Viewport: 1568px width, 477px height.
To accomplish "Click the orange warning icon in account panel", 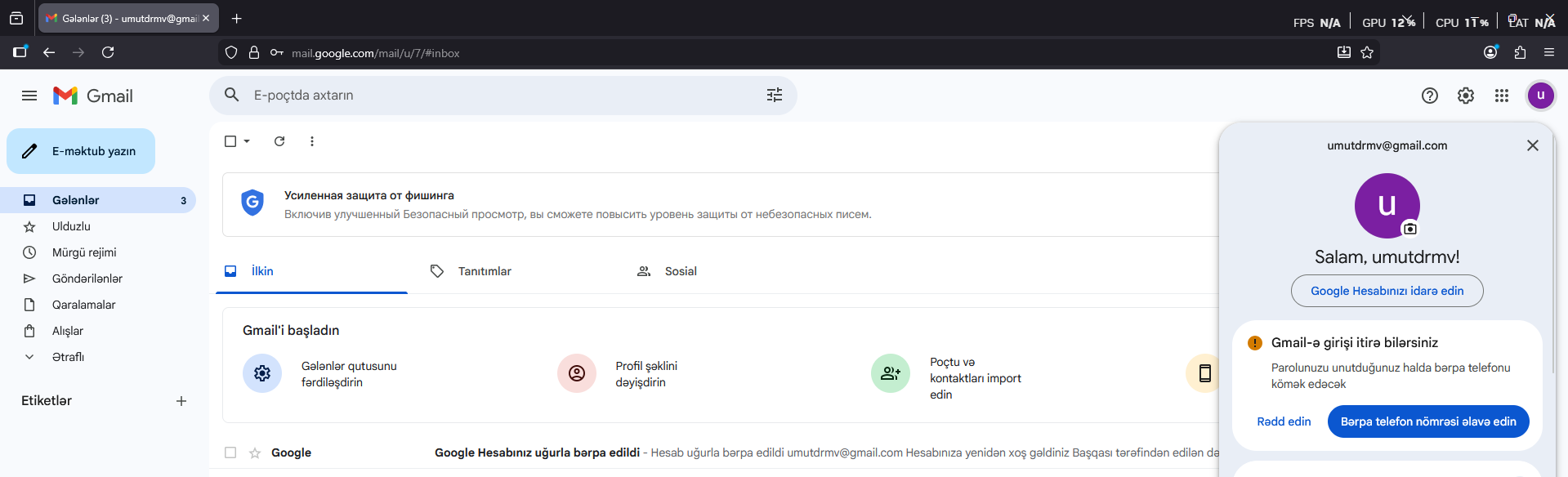I will pyautogui.click(x=1255, y=343).
